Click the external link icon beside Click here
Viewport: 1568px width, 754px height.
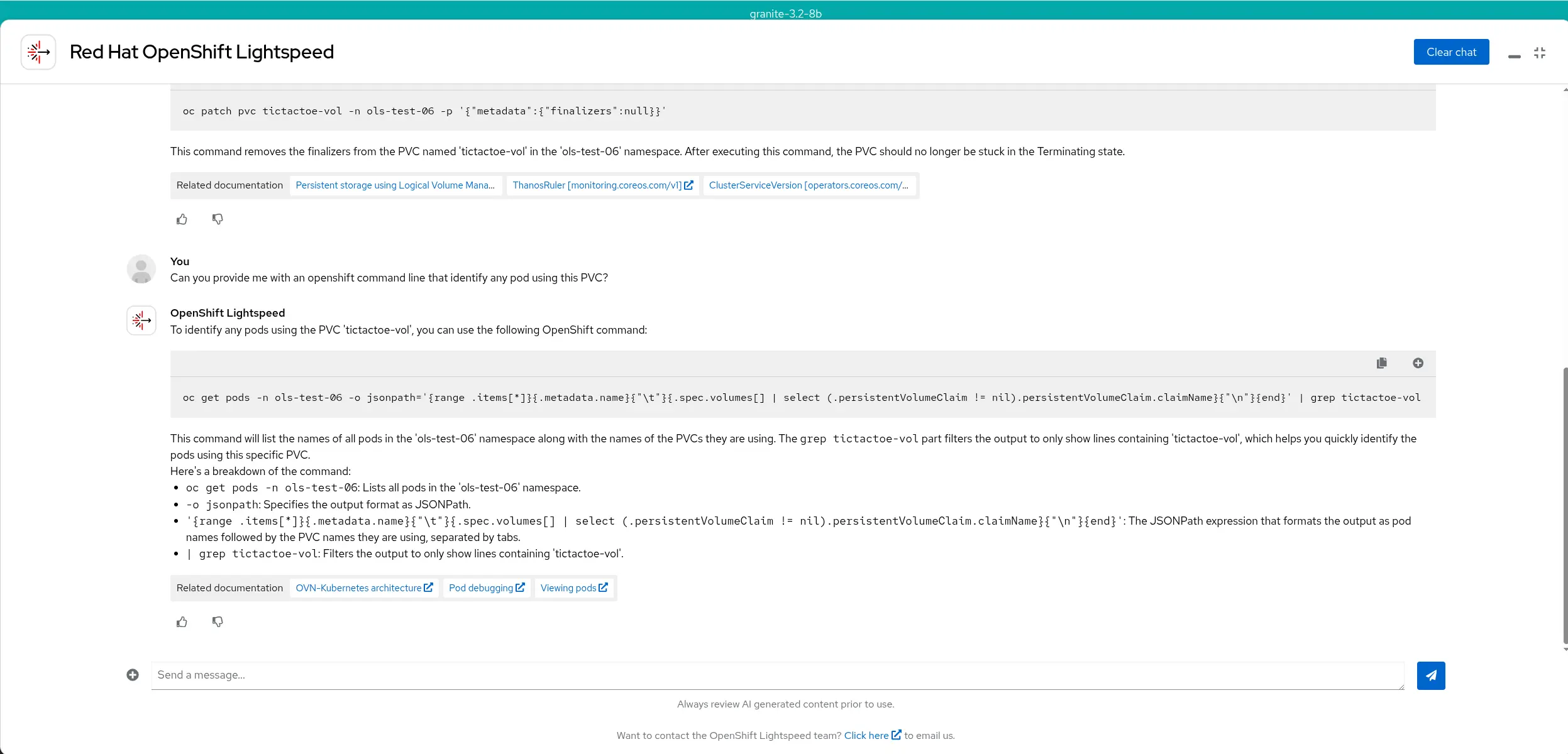tap(897, 735)
